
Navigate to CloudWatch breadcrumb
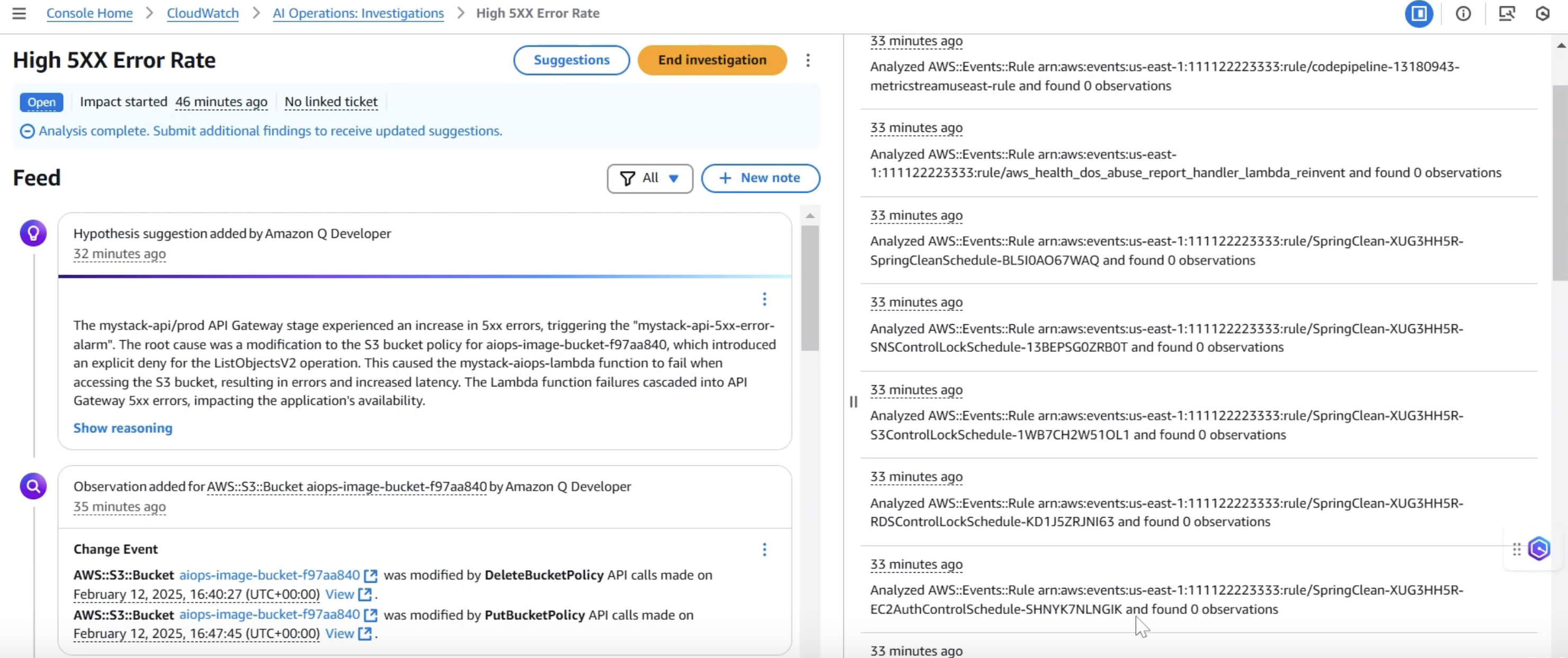(203, 13)
